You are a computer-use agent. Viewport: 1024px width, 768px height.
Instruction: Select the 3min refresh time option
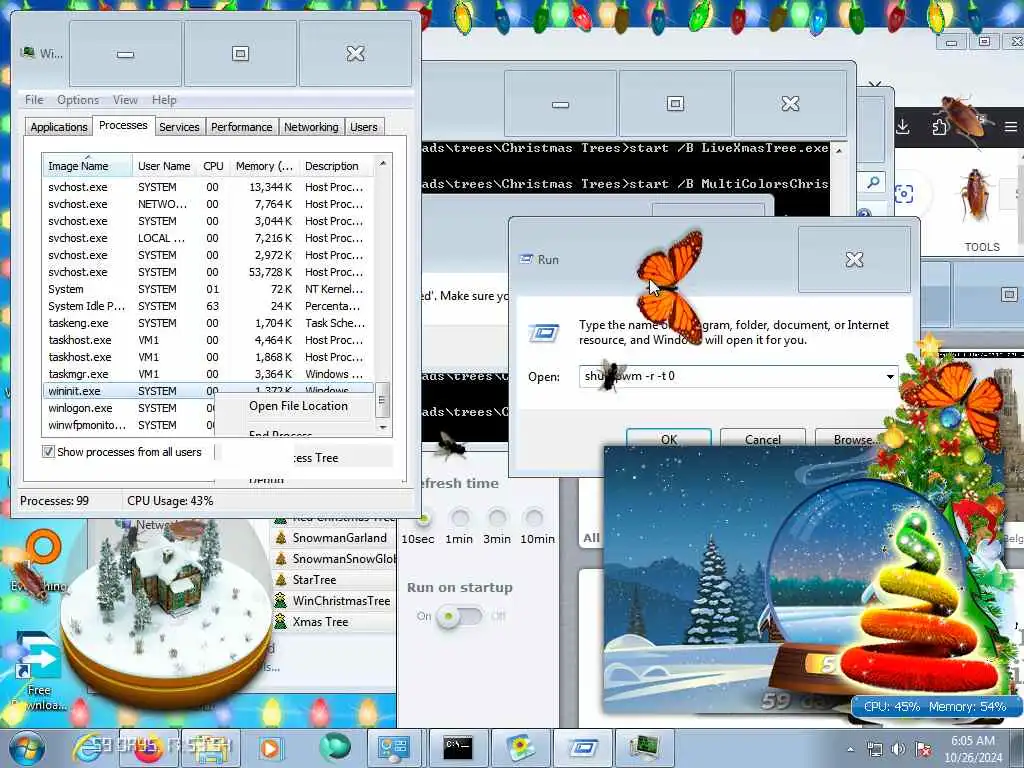point(497,519)
